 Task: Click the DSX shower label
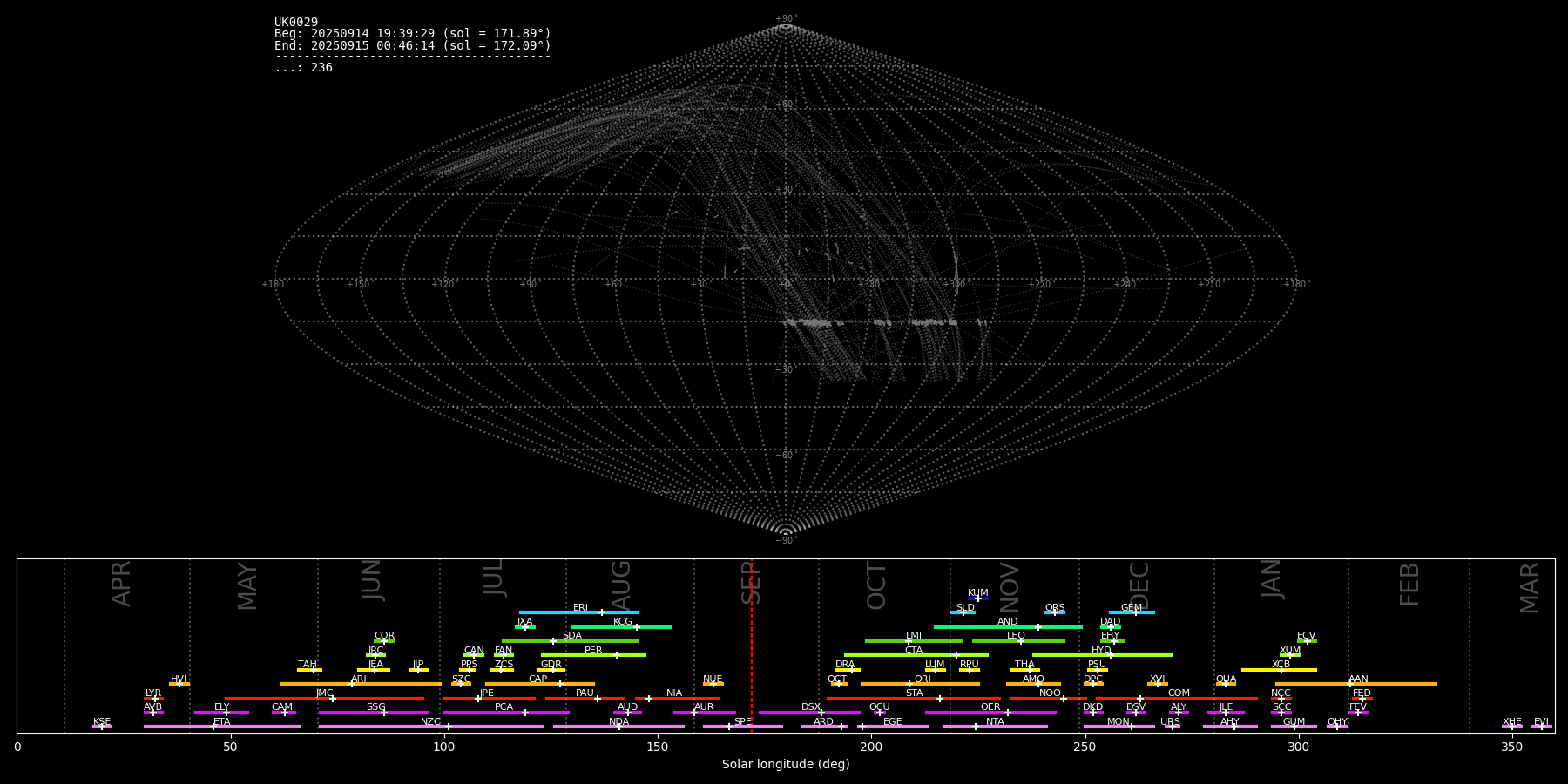[x=811, y=707]
